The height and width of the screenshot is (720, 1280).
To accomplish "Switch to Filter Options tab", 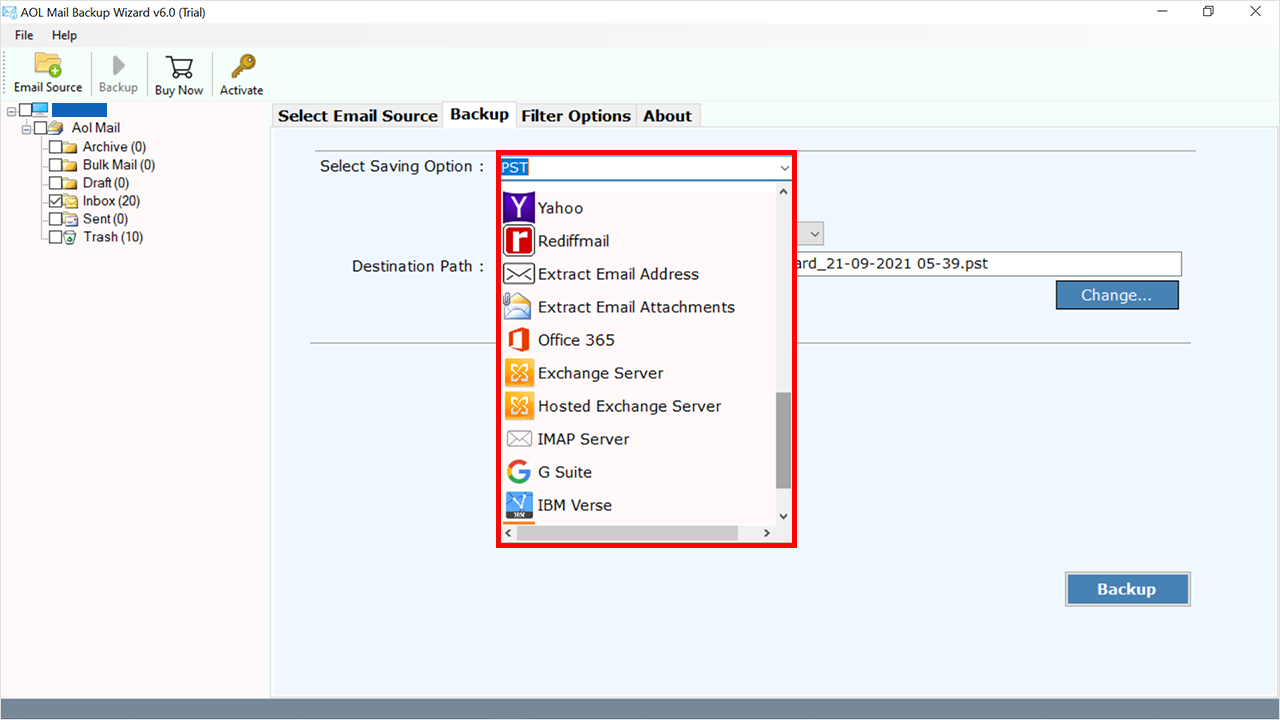I will coord(576,116).
